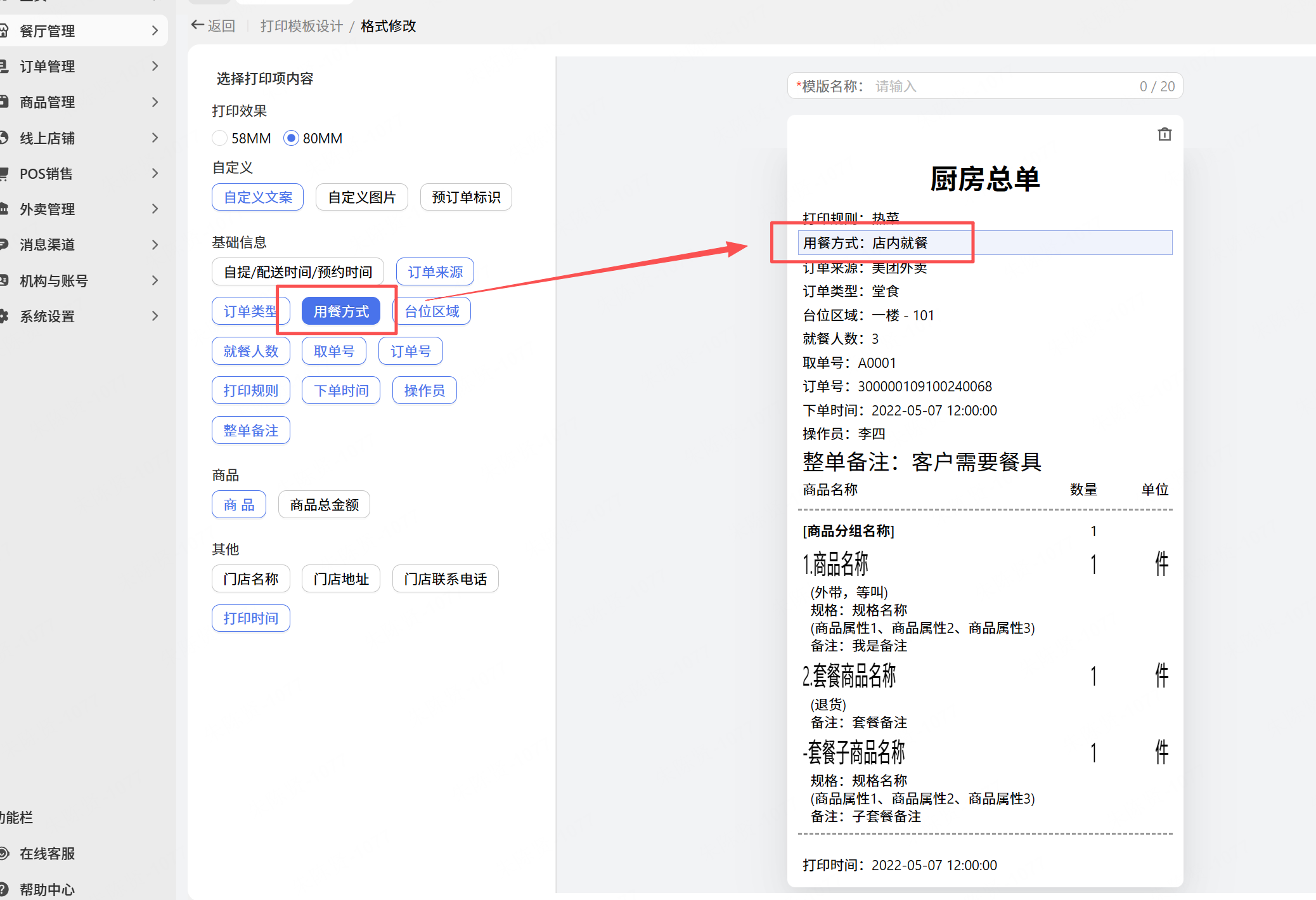
Task: Click the 模版名称 input field
Action: coord(1002,86)
